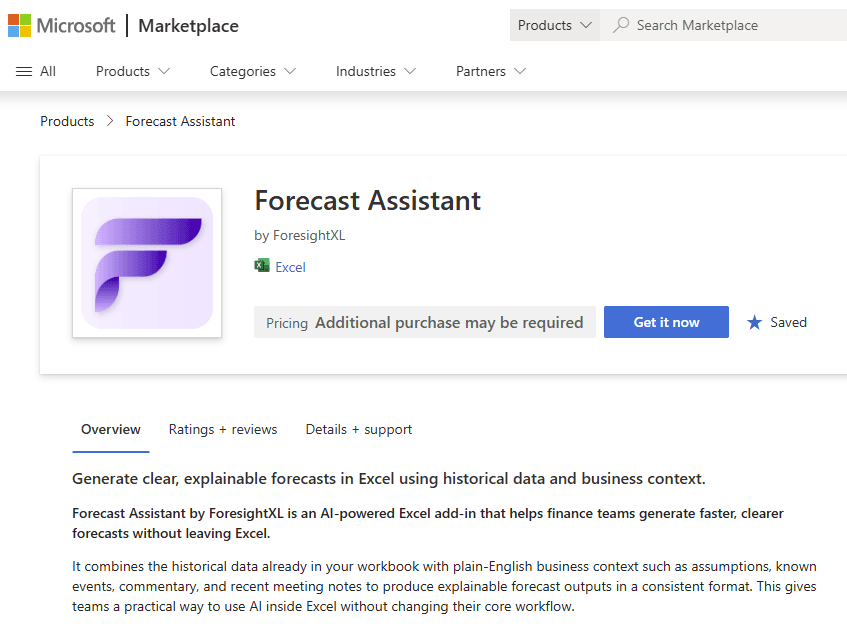This screenshot has height=632, width=847.
Task: Click the Marketplace header text
Action: pyautogui.click(x=188, y=26)
